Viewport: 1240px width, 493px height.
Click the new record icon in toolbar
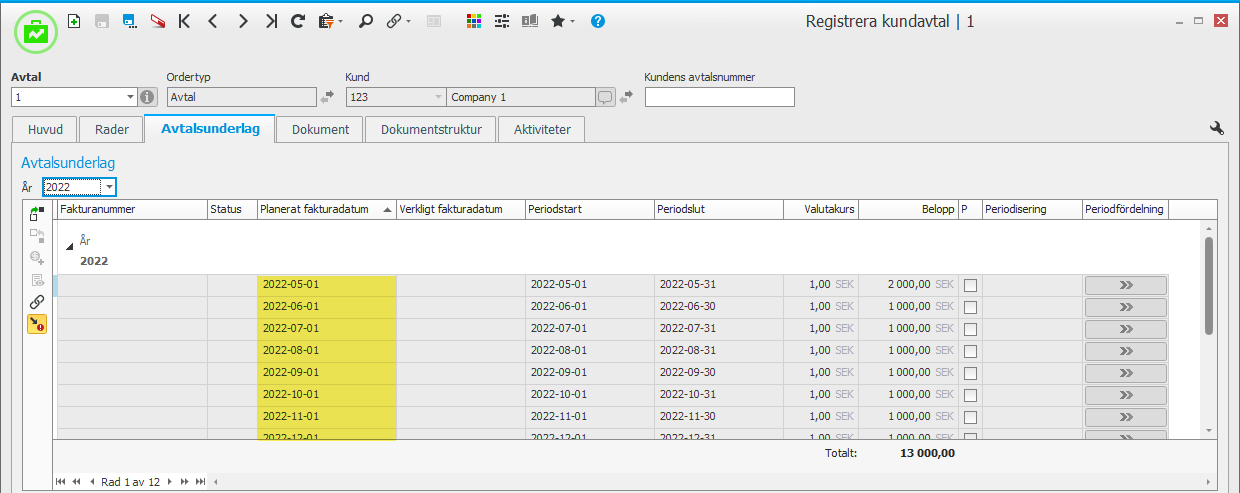point(74,20)
